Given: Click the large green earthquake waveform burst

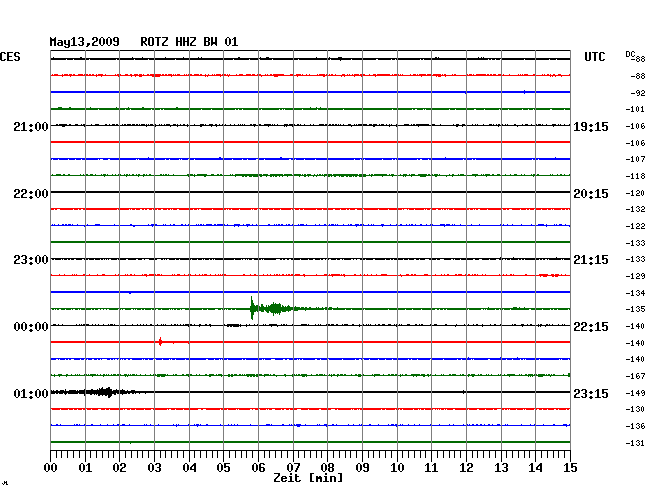Looking at the screenshot, I should (274, 308).
